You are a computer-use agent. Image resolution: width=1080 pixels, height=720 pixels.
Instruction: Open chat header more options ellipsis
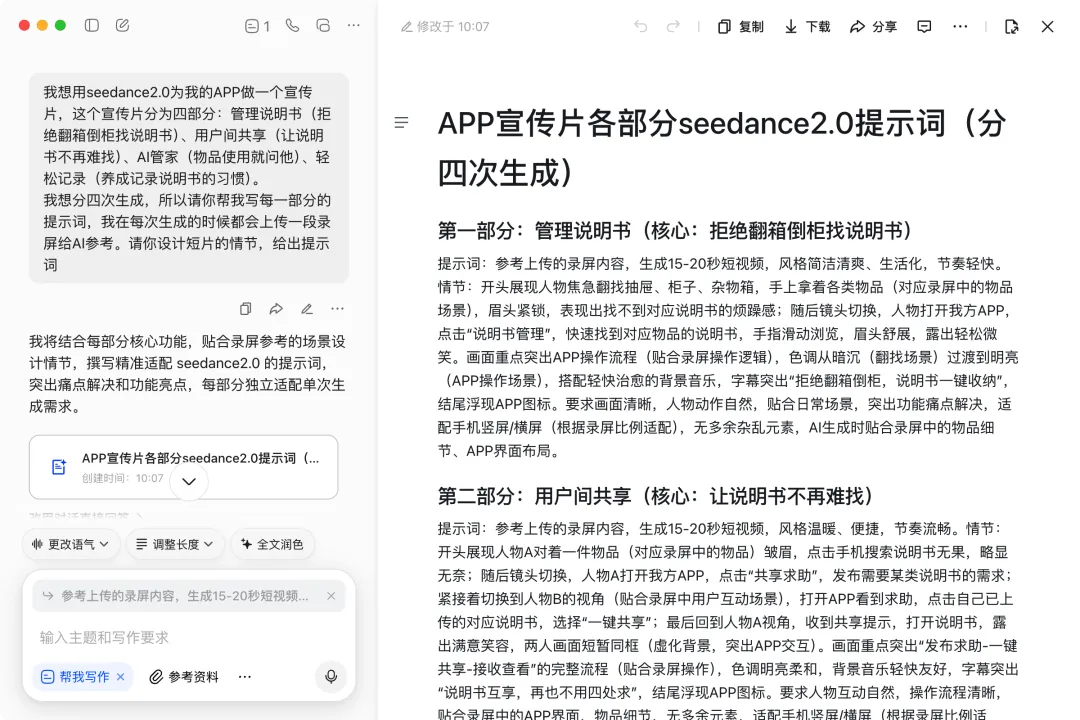(x=353, y=25)
